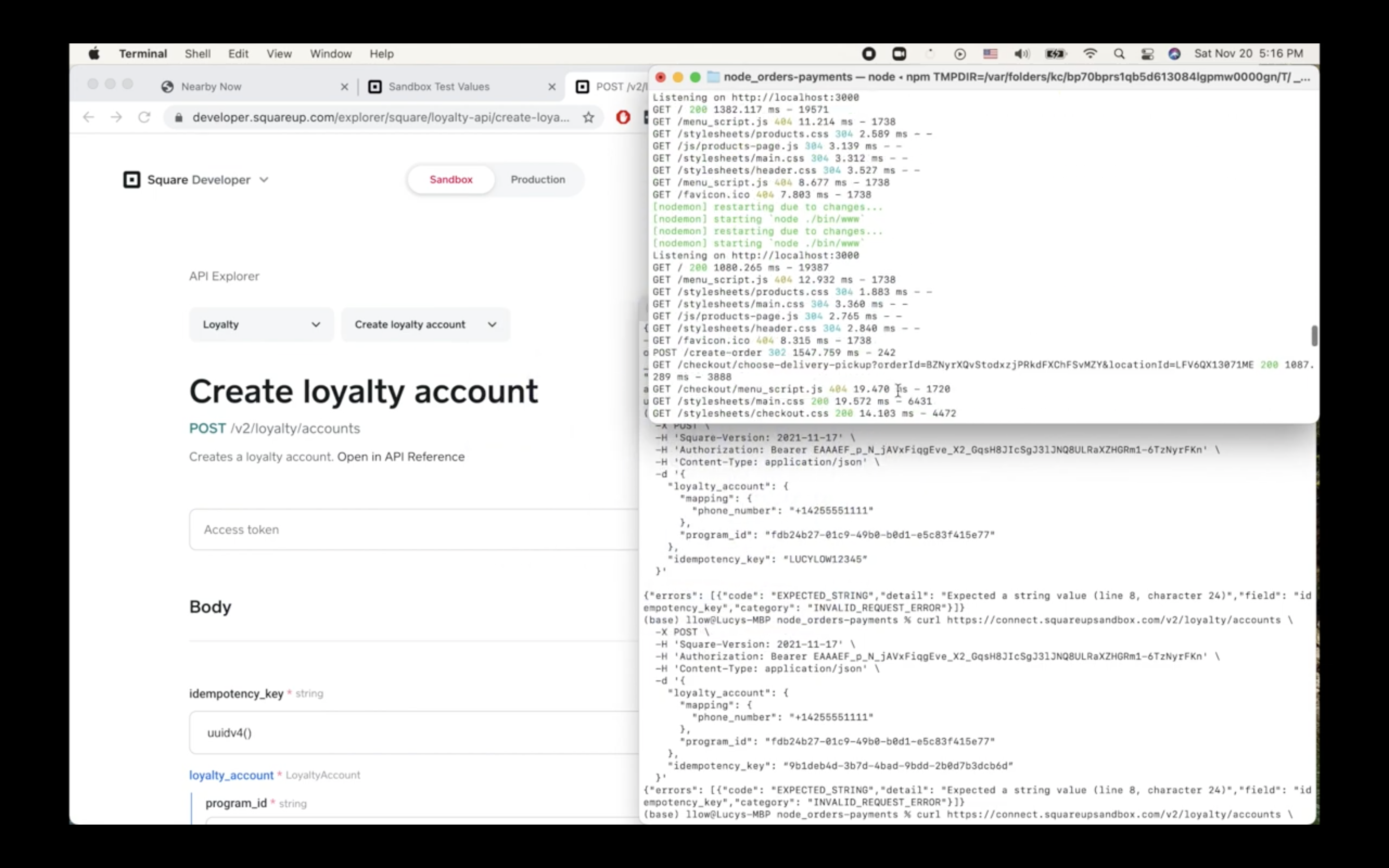Screen dimensions: 1389x868
Task: Switch environment to Production
Action: point(537,180)
